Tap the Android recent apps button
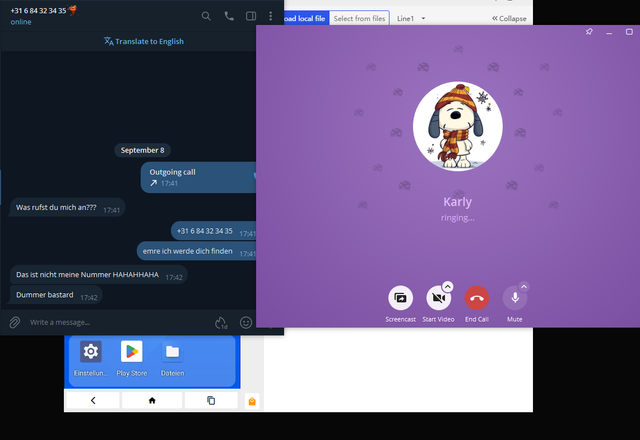Viewport: 640px width, 440px height. pos(211,400)
